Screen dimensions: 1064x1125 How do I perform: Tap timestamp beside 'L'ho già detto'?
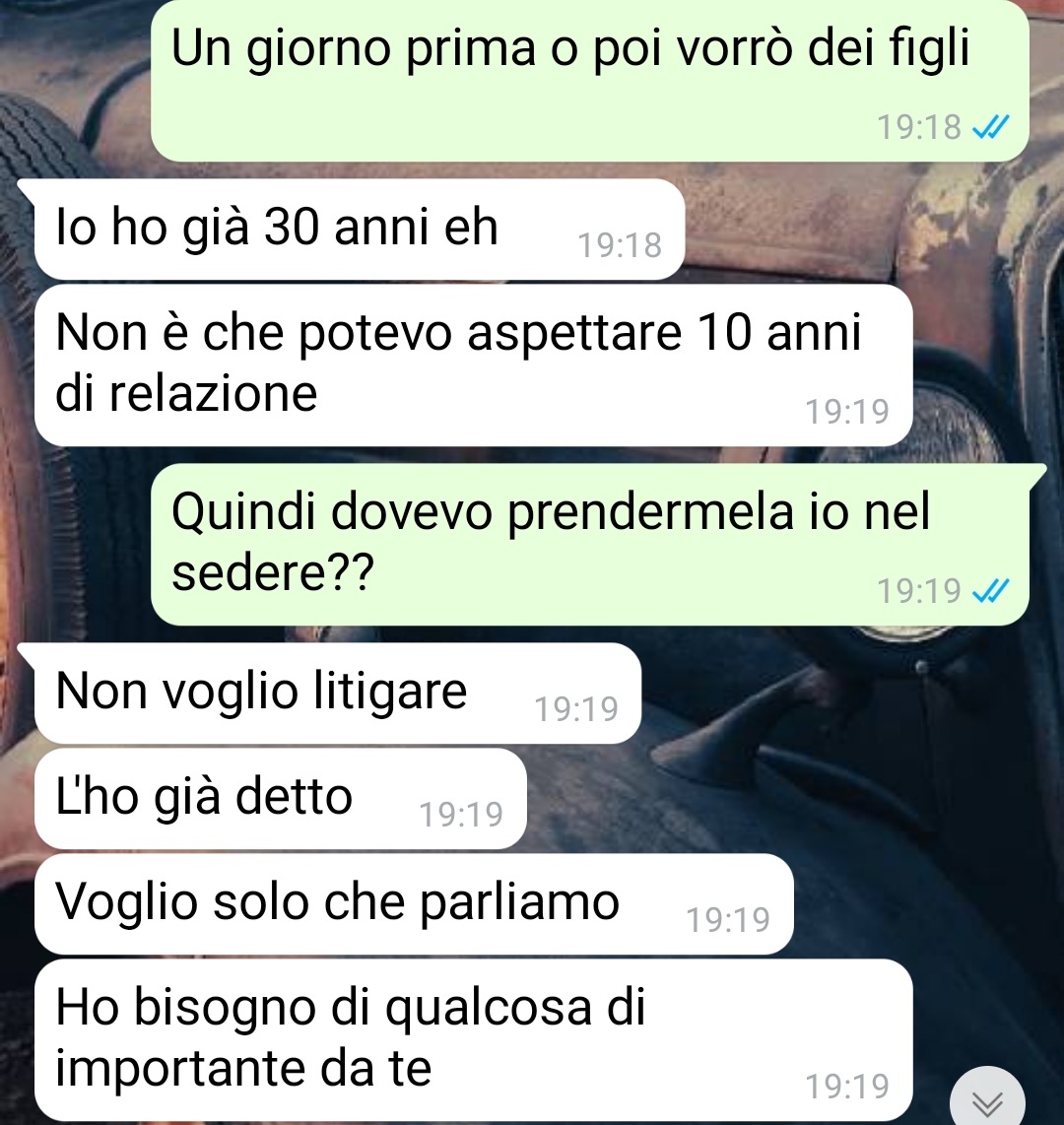point(461,815)
